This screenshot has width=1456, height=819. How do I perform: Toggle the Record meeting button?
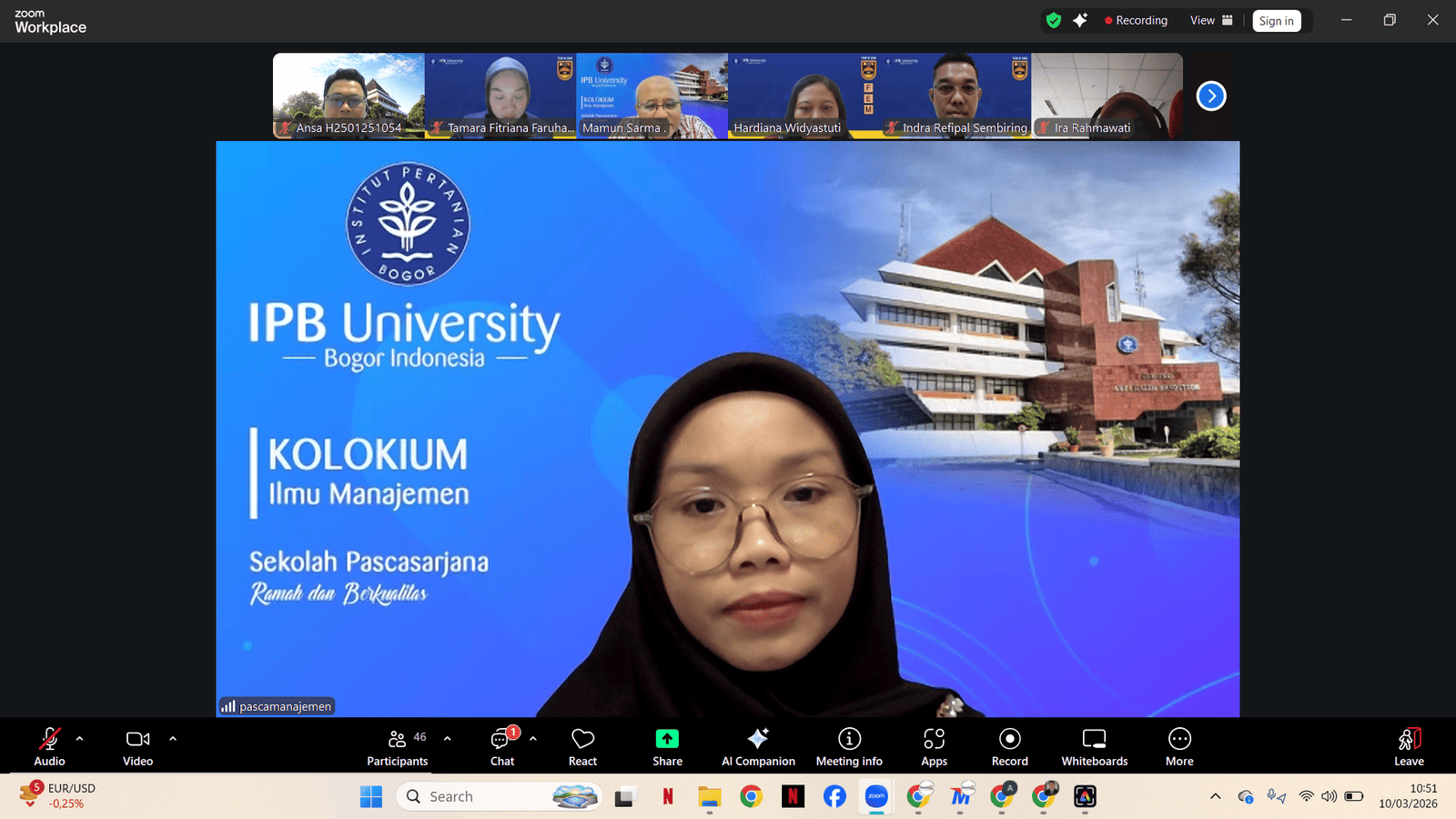[1009, 746]
